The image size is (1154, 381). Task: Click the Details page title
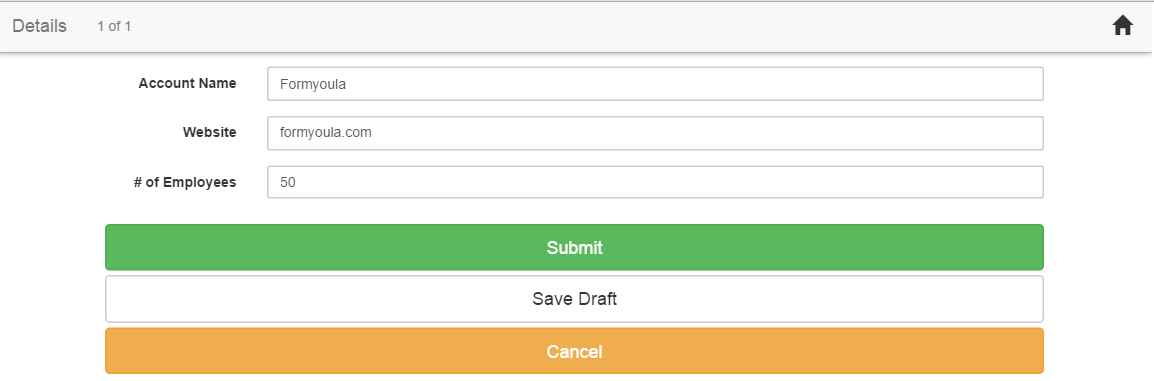[40, 26]
